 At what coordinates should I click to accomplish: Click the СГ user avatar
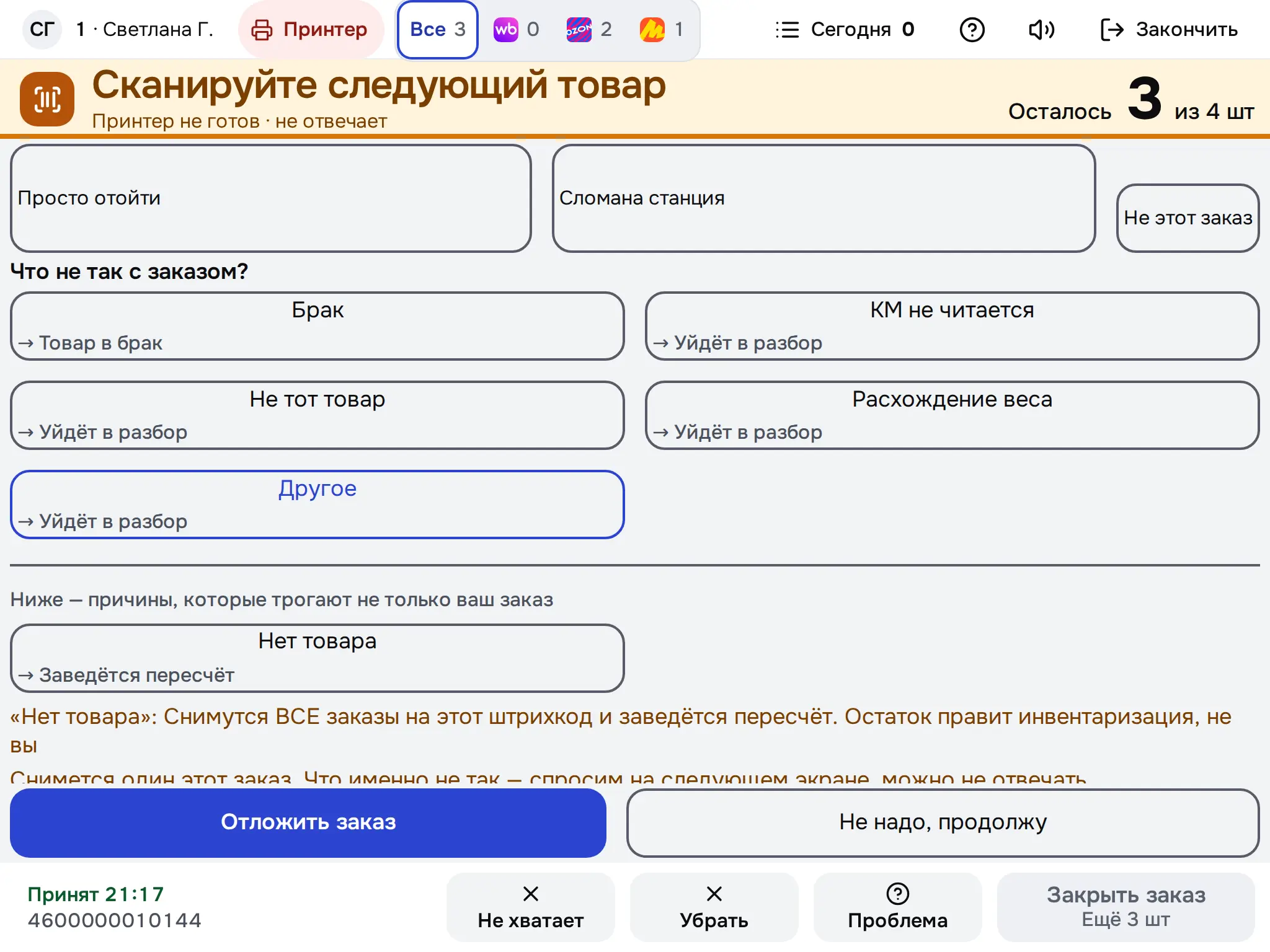pyautogui.click(x=42, y=29)
